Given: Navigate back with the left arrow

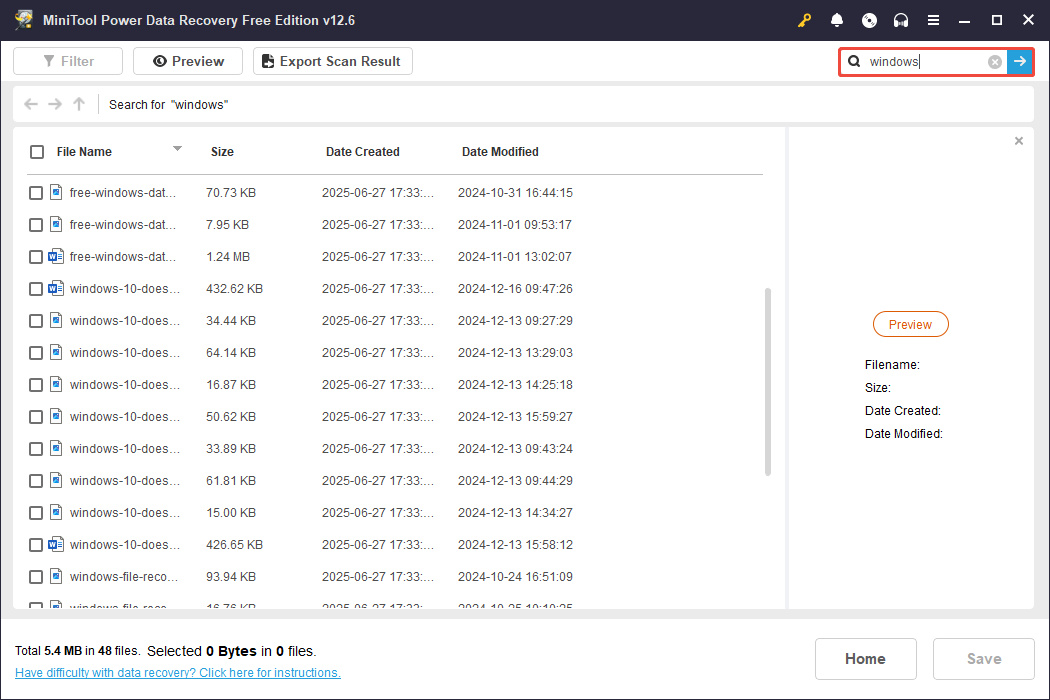Looking at the screenshot, I should click(x=30, y=104).
